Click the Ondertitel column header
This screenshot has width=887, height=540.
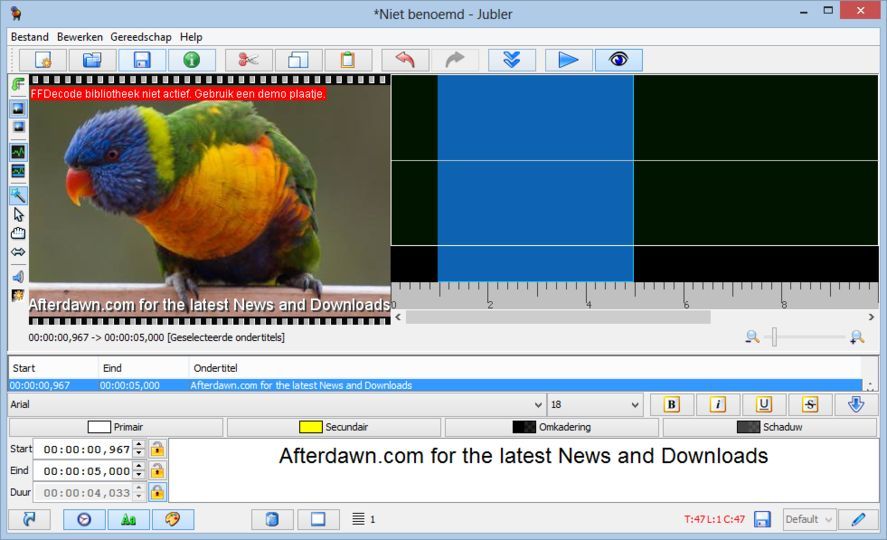(x=525, y=368)
